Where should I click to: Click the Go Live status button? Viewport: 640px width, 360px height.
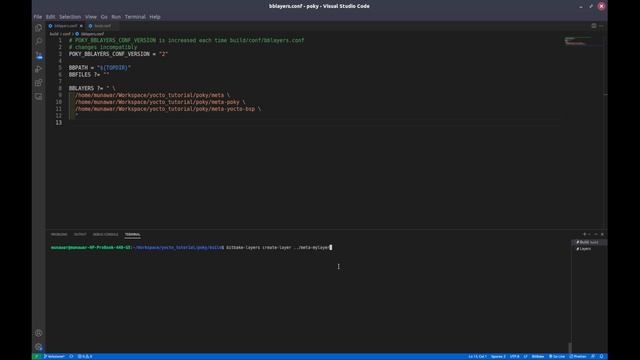point(557,356)
